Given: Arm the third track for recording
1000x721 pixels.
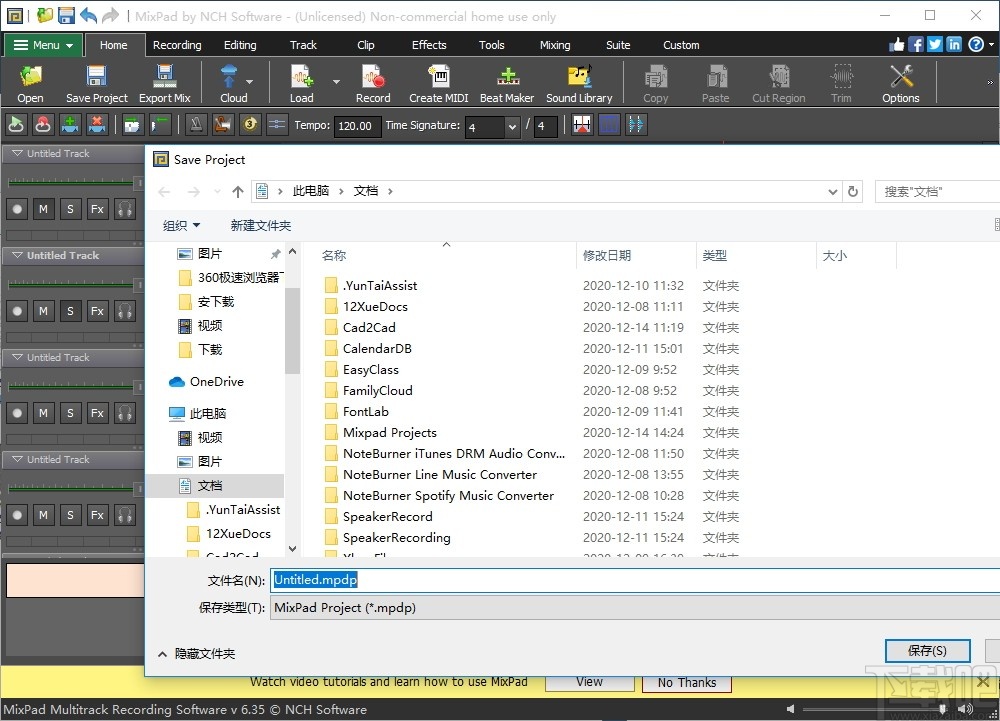Looking at the screenshot, I should click(x=16, y=413).
